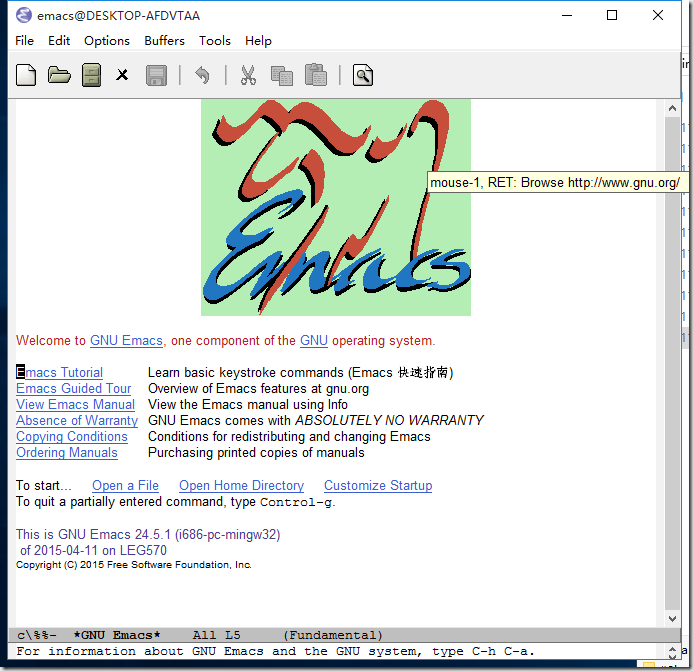The width and height of the screenshot is (693, 671).
Task: Click the 'View the Emacs manual using Info' description
Action: 248,404
